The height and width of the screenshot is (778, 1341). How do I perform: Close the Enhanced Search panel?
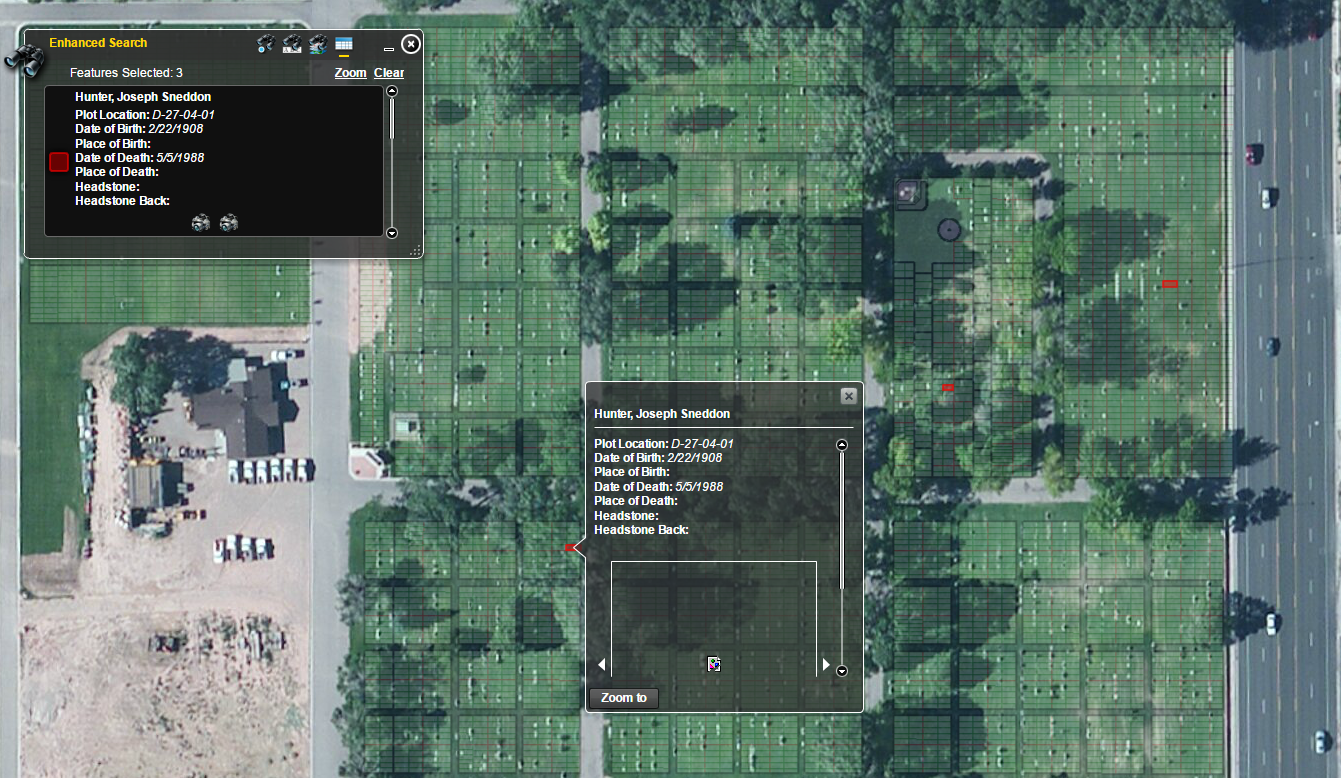click(x=411, y=44)
